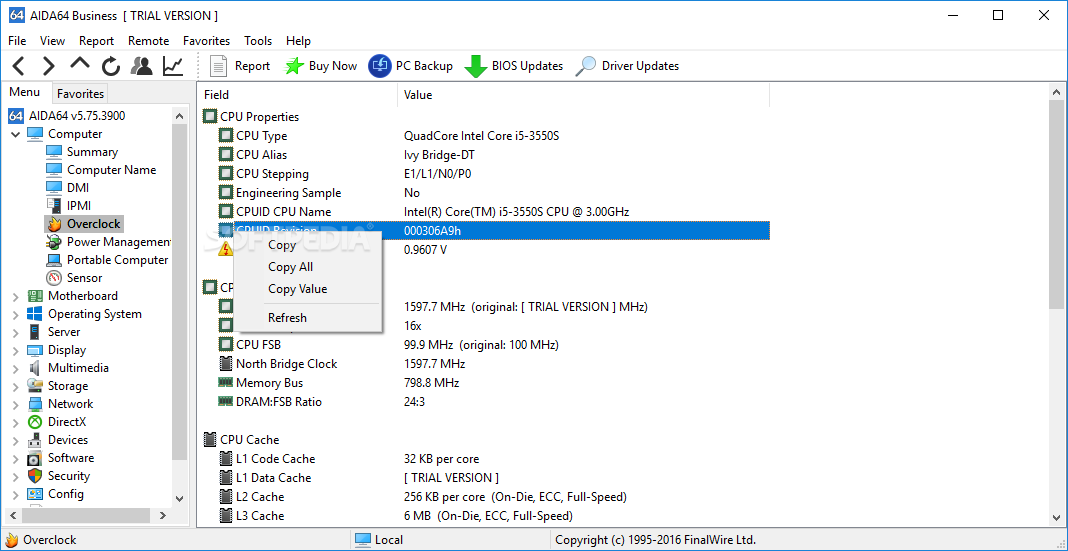Open the View menu
The height and width of the screenshot is (551, 1068).
[52, 41]
